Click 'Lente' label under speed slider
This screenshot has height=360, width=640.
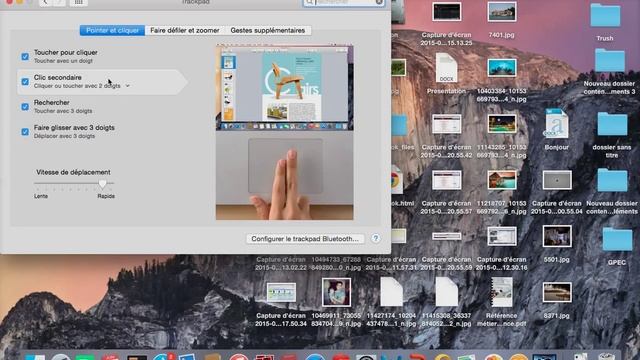(41, 196)
